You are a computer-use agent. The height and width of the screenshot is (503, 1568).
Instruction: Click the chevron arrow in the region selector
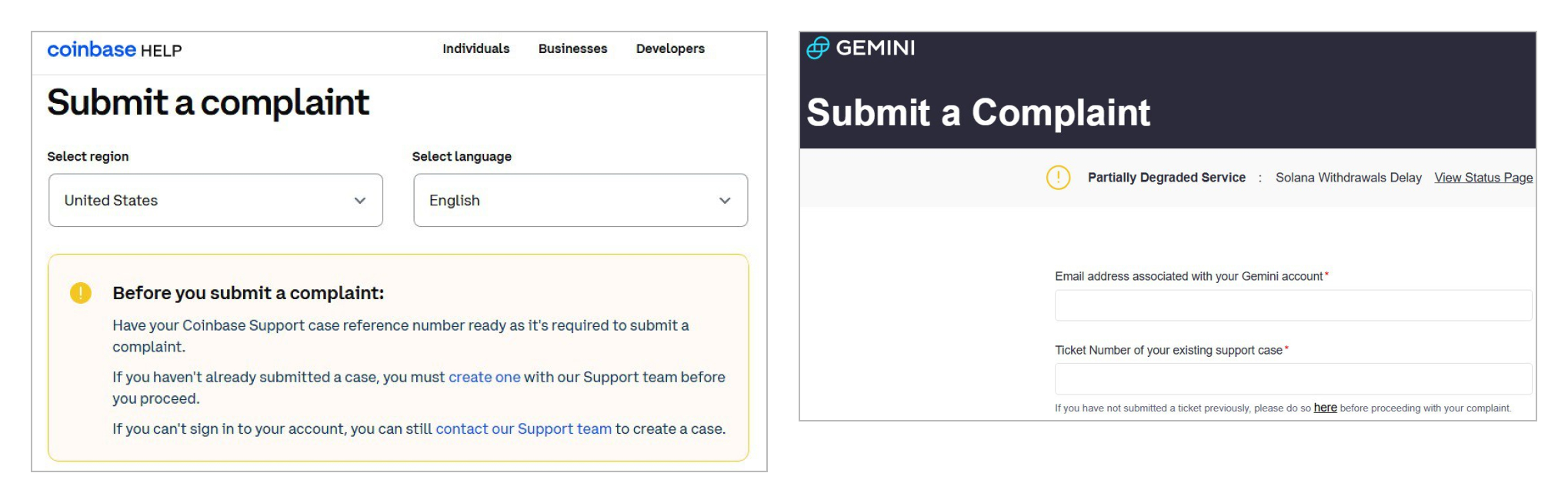click(x=359, y=201)
